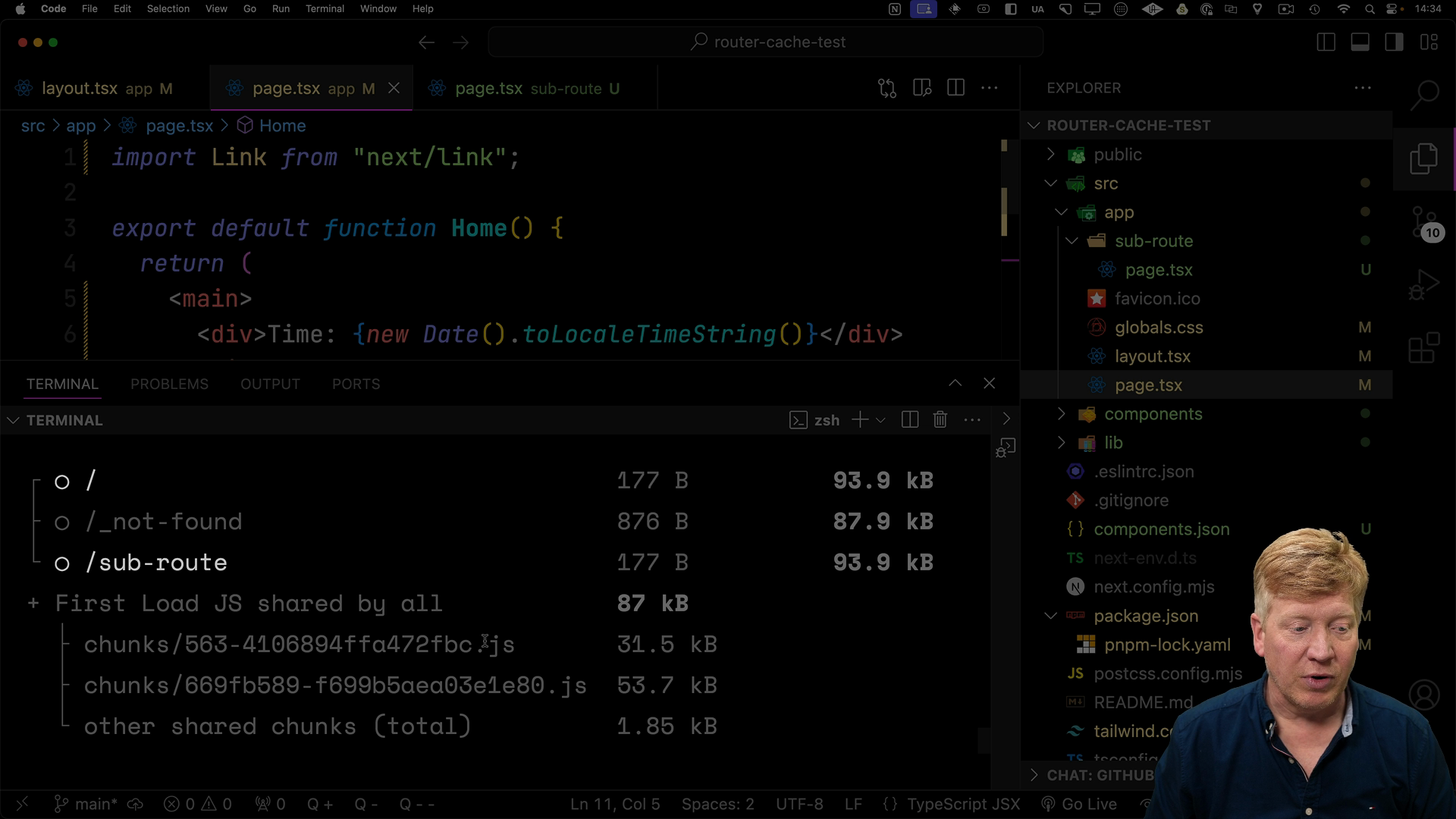Open globals.css in explorer
Screen dimensions: 1456x819
pos(1159,328)
